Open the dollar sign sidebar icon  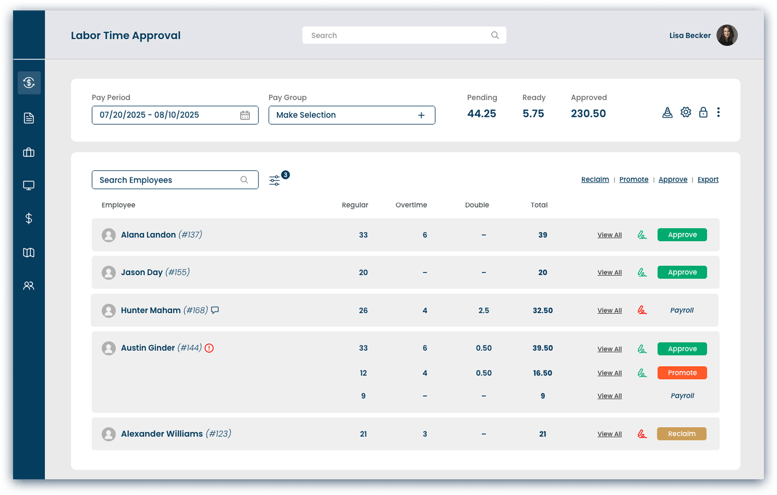29,218
